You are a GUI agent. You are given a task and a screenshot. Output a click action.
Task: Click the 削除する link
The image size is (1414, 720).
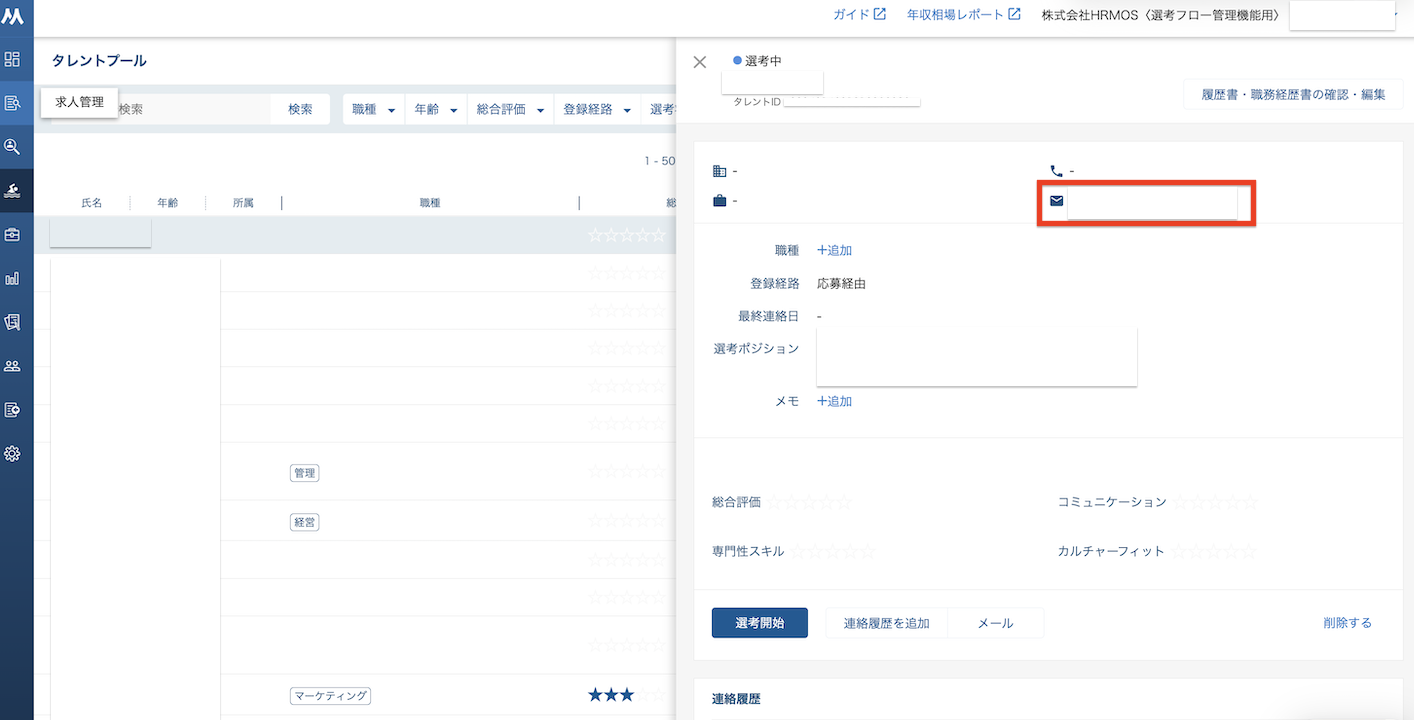click(x=1347, y=623)
